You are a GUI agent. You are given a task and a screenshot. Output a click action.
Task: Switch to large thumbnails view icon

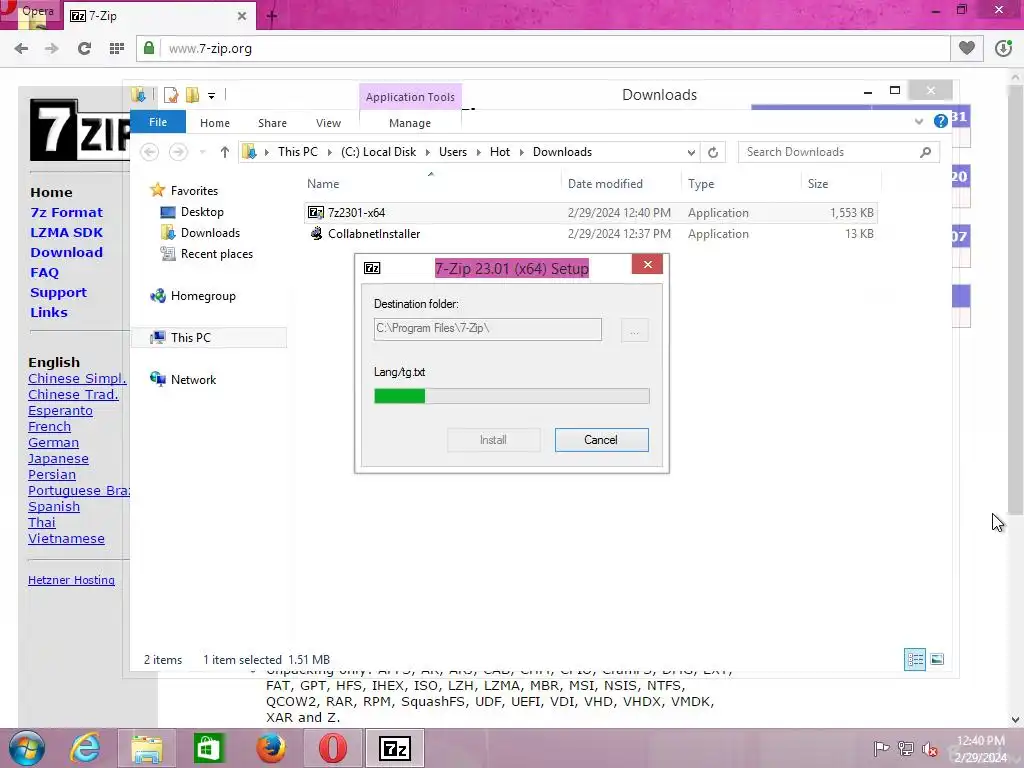click(x=937, y=659)
